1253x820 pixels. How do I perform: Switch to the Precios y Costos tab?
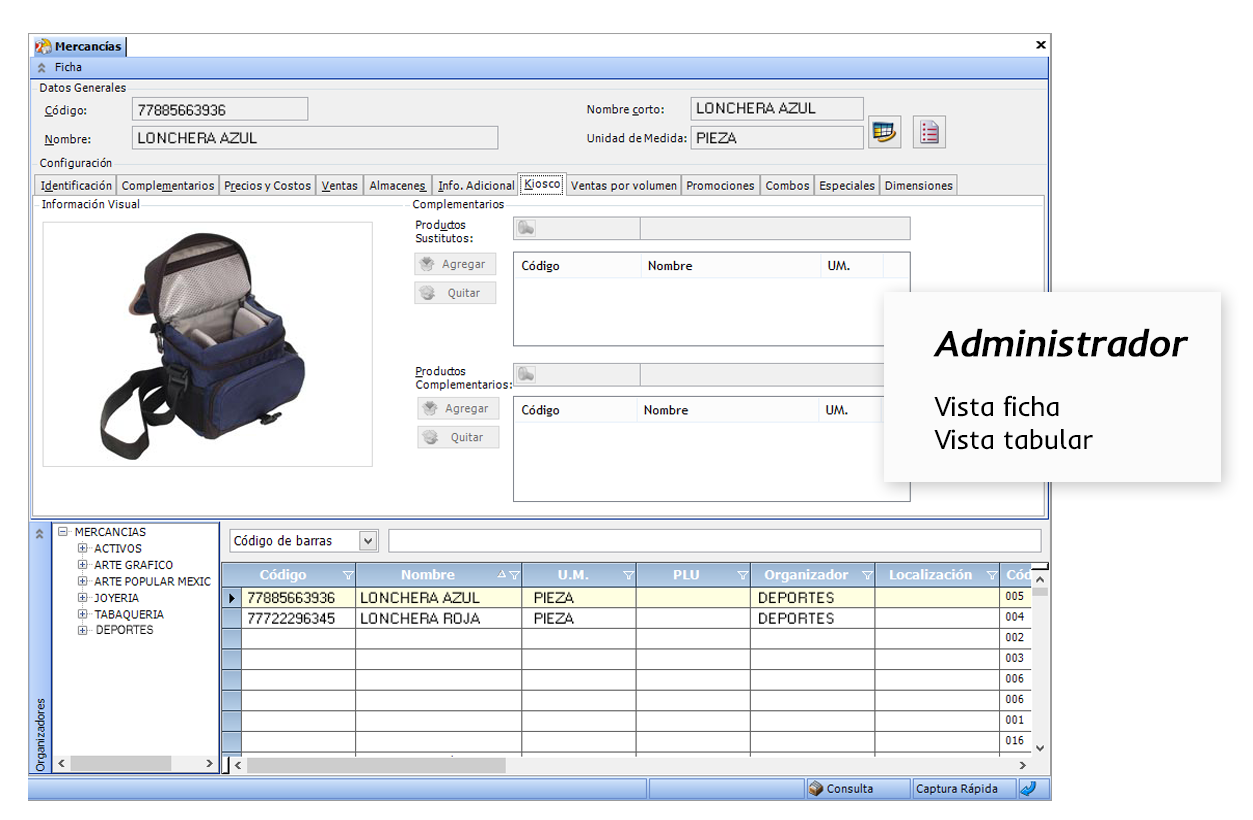tap(267, 186)
